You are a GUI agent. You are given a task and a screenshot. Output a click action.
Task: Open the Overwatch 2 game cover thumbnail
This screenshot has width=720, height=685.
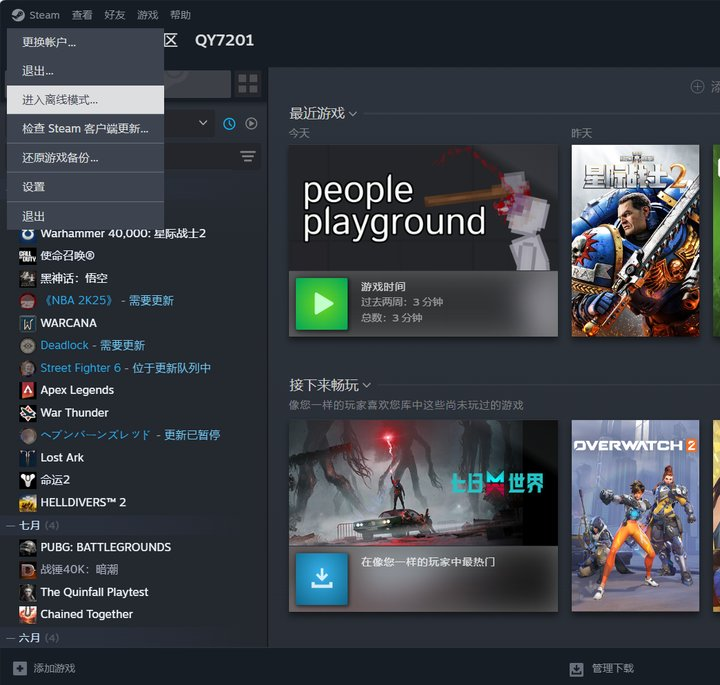(x=635, y=515)
